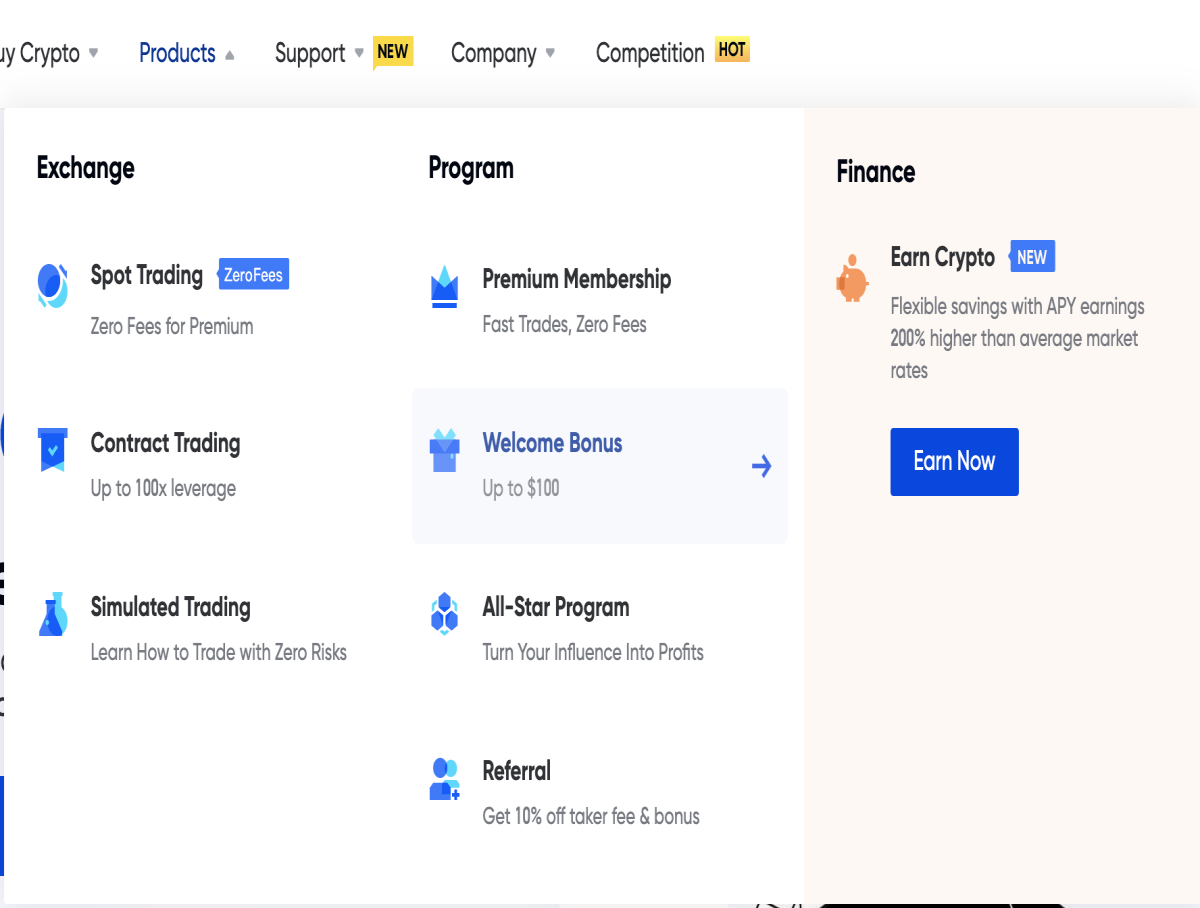Open the Competition menu item
The image size is (1200, 908).
(x=650, y=53)
